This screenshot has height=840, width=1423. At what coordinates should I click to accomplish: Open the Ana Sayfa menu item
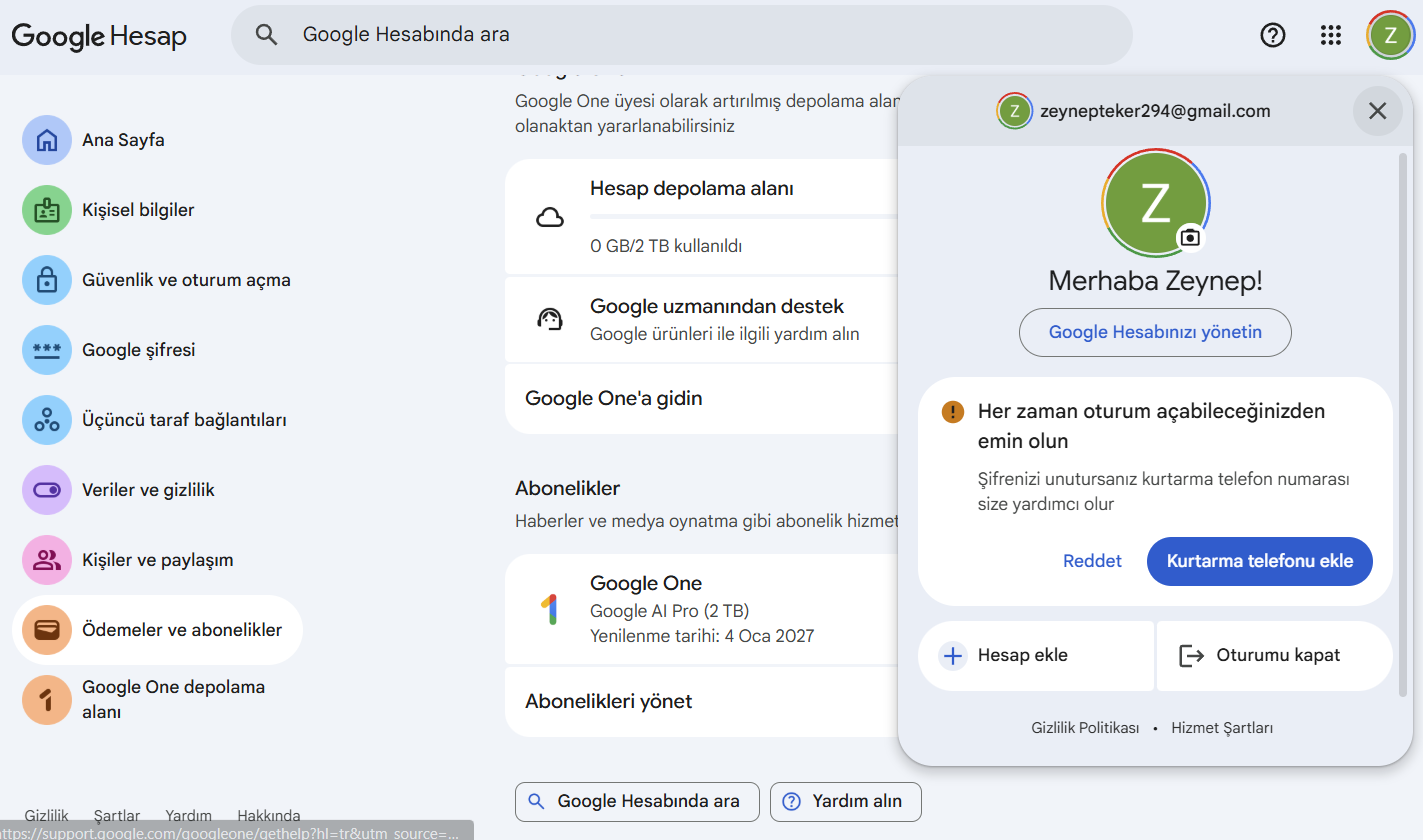(x=157, y=140)
